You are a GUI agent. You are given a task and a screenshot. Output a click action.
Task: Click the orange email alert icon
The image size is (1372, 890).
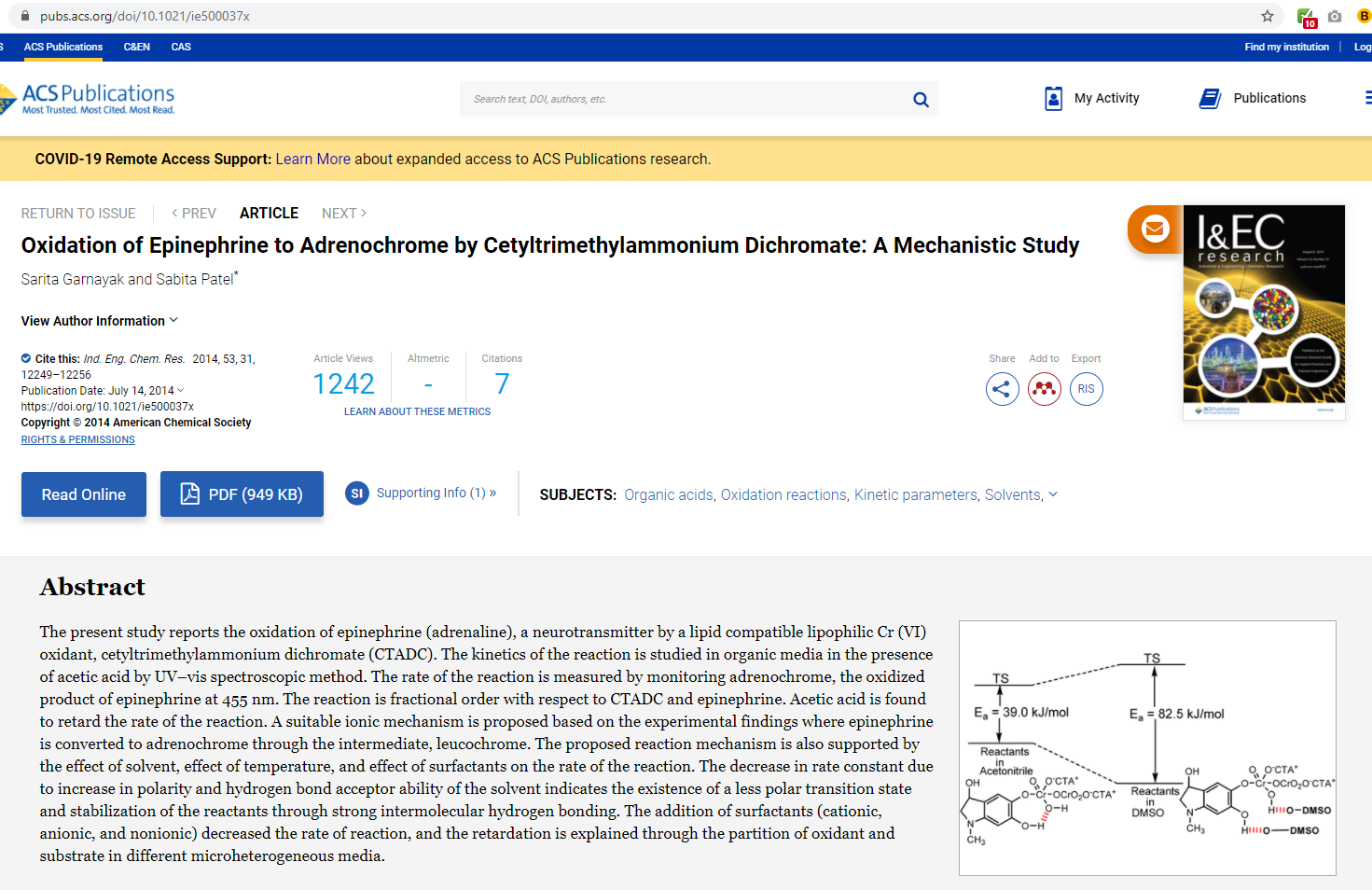coord(1155,229)
